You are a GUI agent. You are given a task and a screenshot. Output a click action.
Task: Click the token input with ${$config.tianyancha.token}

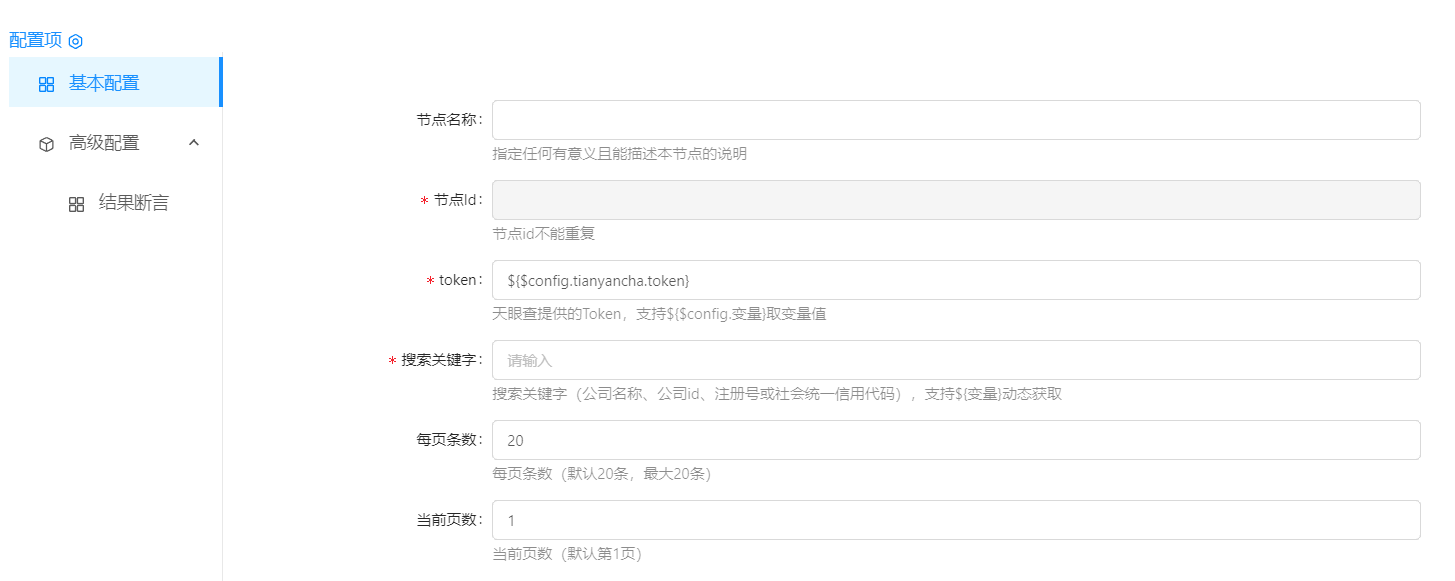956,280
